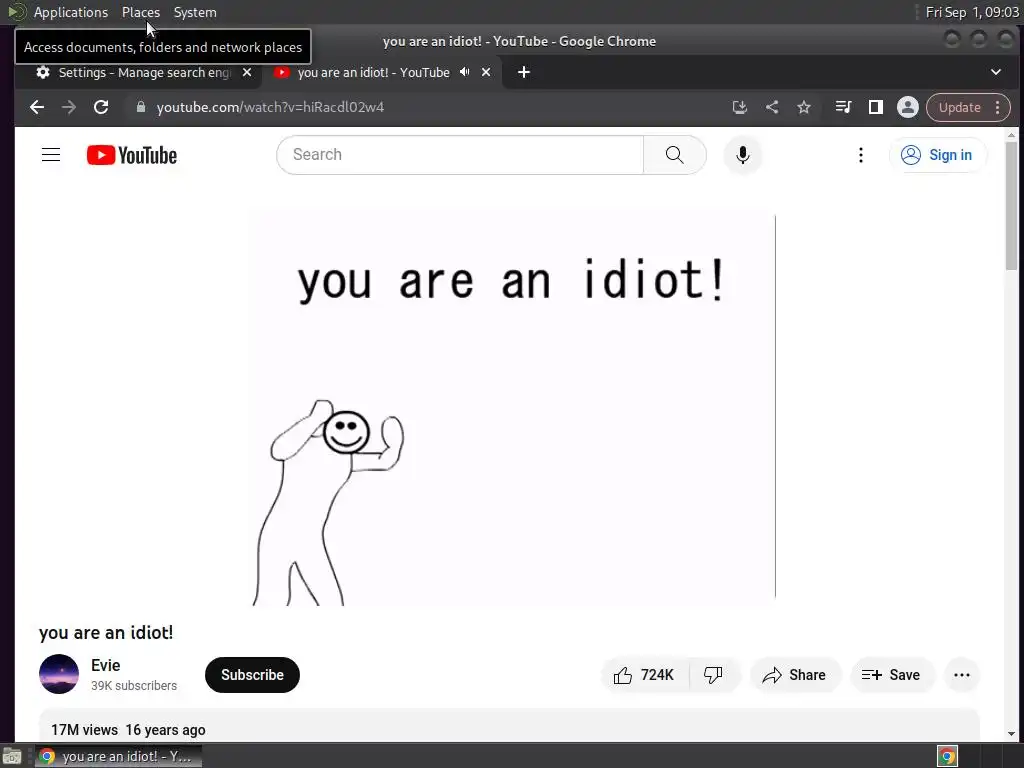
Task: Submit search with magnifying glass button
Action: point(675,155)
